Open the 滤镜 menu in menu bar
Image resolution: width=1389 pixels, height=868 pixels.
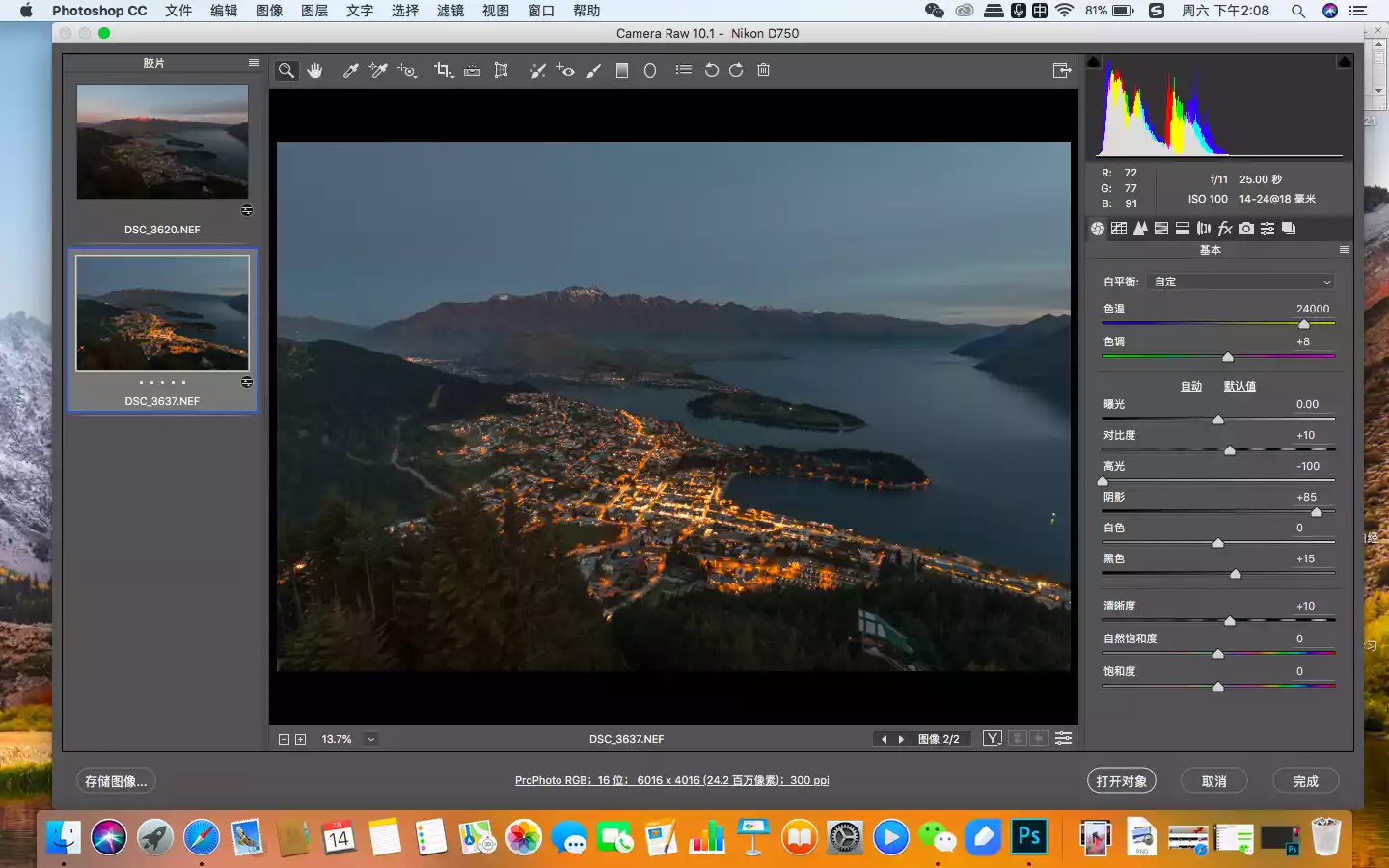point(450,11)
